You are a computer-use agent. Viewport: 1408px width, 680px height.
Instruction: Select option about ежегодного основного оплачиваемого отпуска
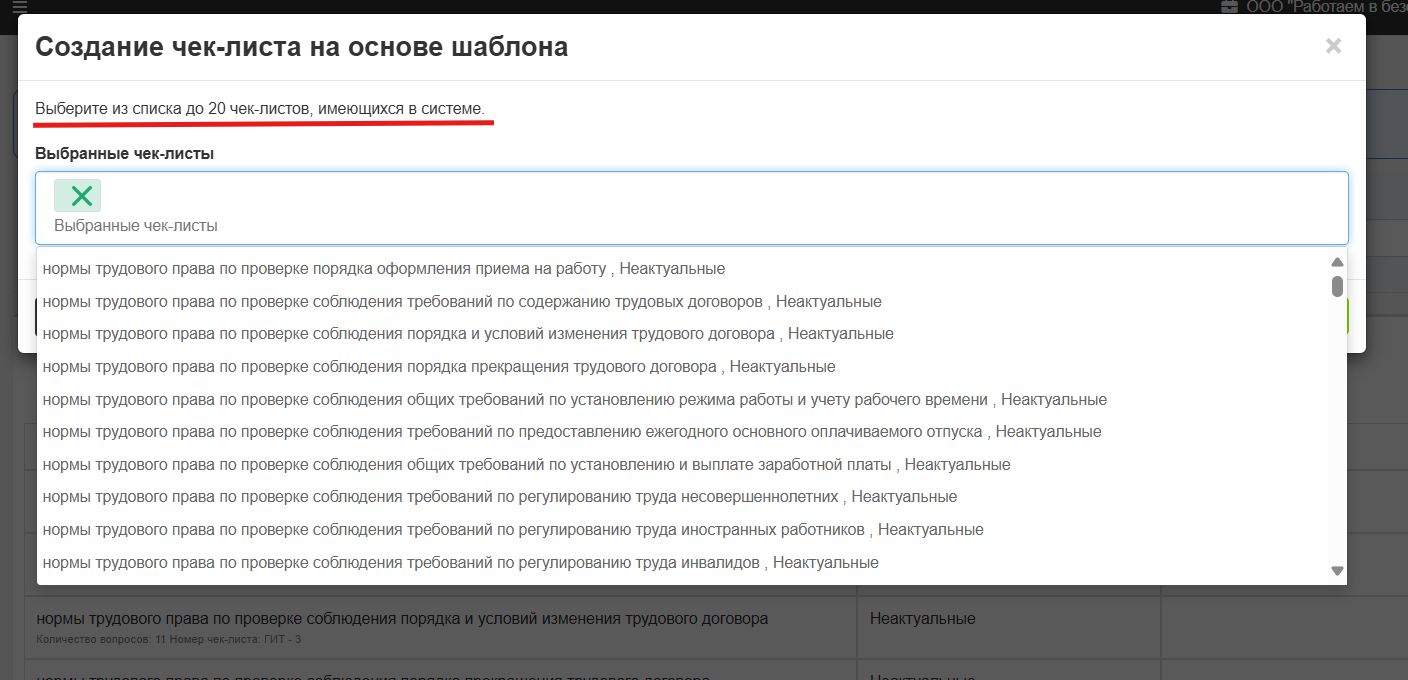tap(683, 432)
